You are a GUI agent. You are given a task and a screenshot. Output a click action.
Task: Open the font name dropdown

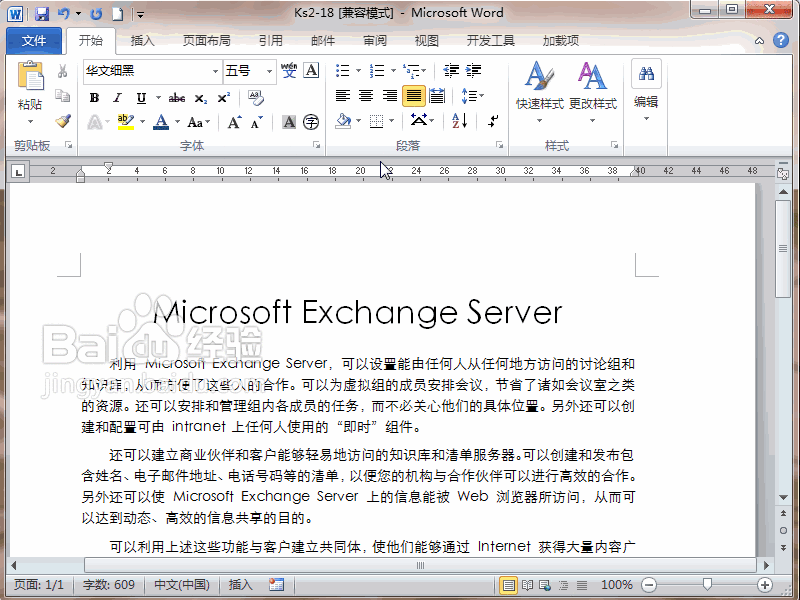point(215,71)
